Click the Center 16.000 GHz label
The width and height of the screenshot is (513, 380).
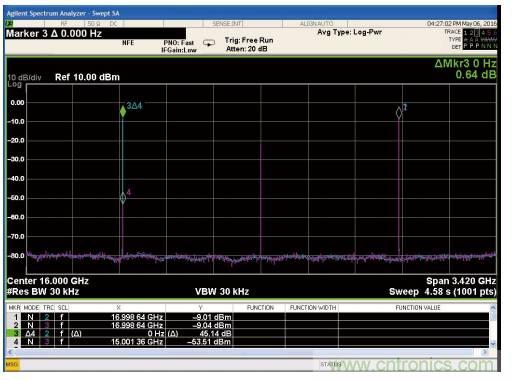pyautogui.click(x=48, y=281)
